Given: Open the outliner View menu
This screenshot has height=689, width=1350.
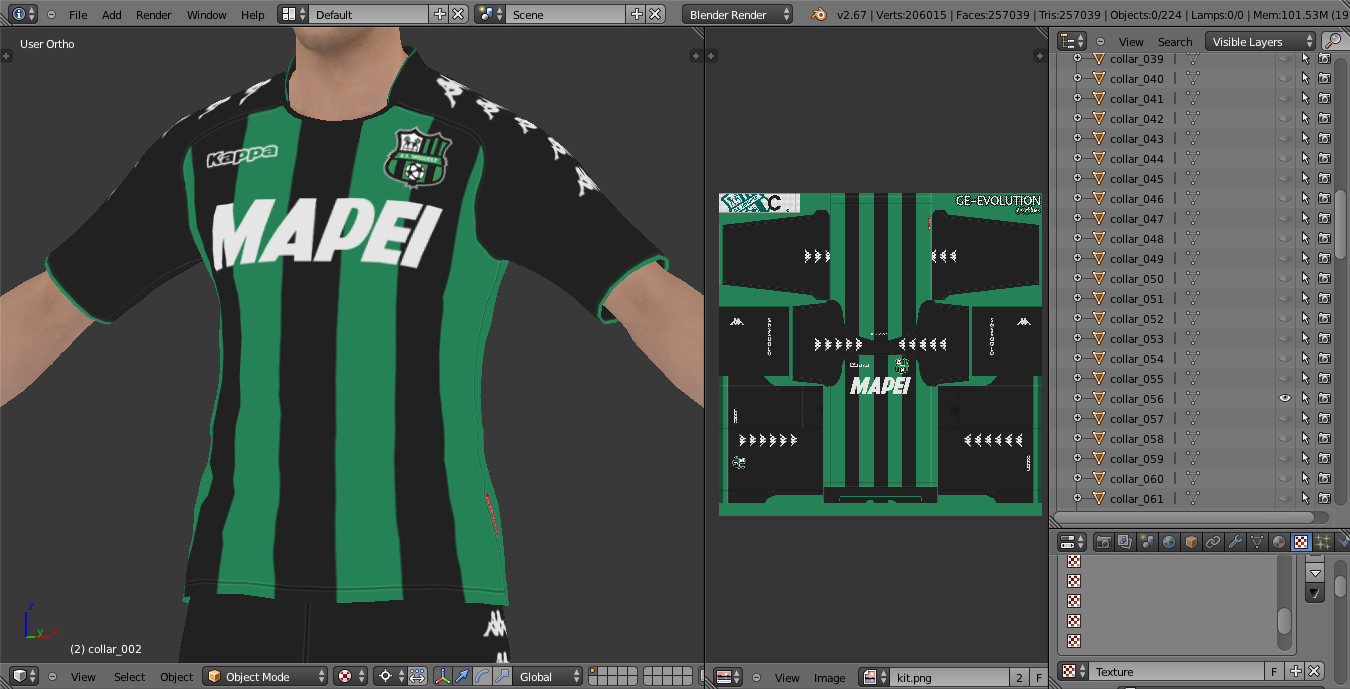Looking at the screenshot, I should click(1131, 42).
